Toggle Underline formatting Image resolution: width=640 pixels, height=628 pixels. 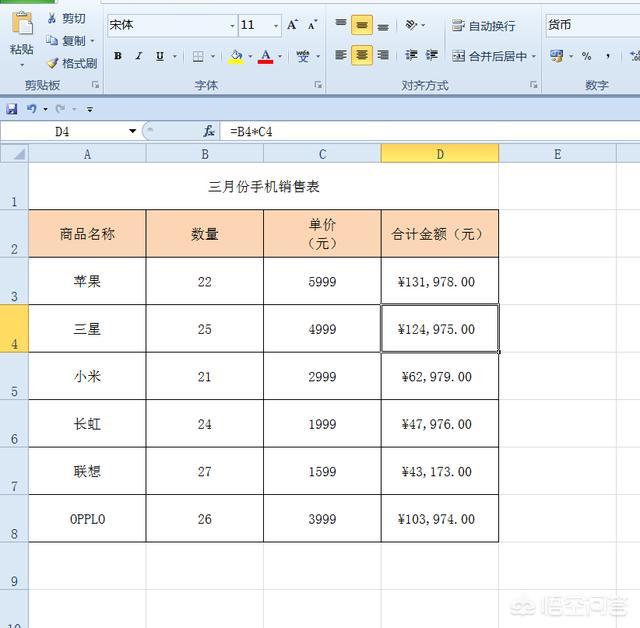click(160, 56)
